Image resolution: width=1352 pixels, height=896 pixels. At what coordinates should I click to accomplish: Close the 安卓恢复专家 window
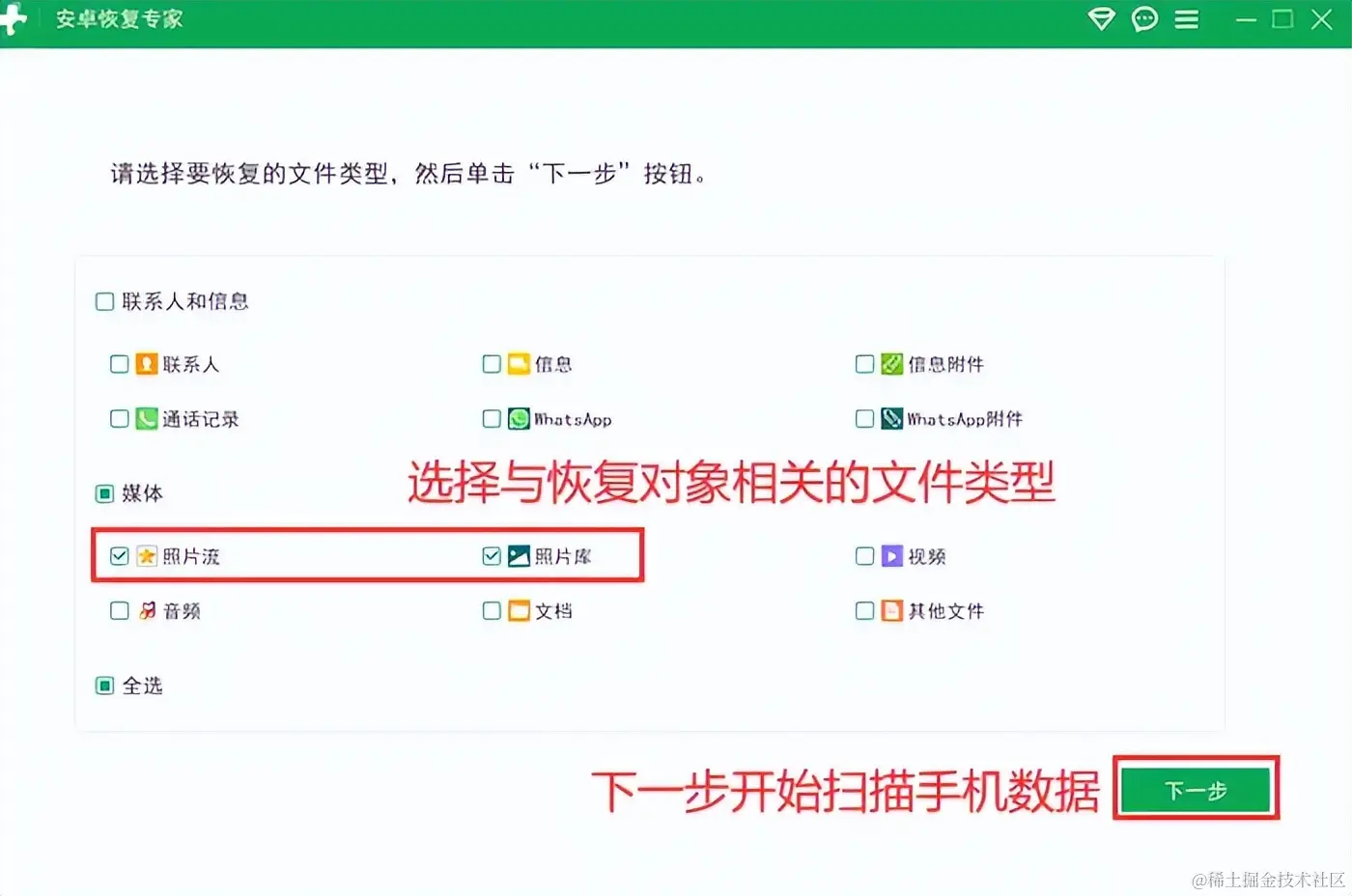pos(1322,19)
